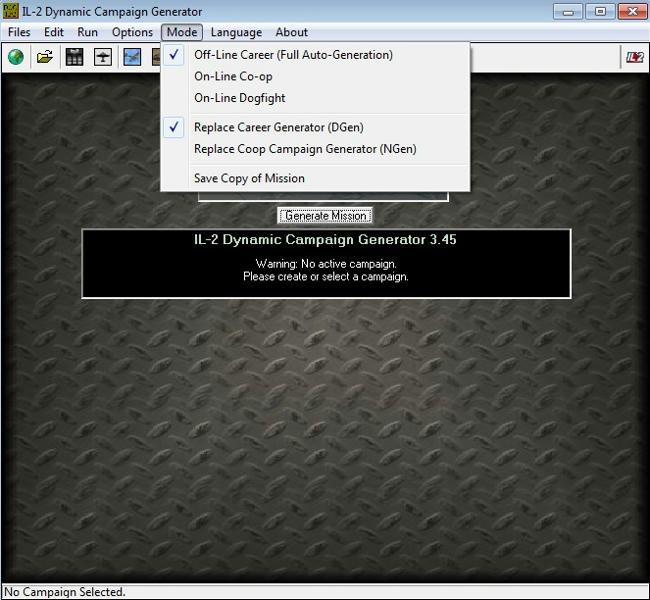This screenshot has width=650, height=600.
Task: Click the 'IL-2 Dynamic Campaign Generator 3.45' heading
Action: pos(325,240)
